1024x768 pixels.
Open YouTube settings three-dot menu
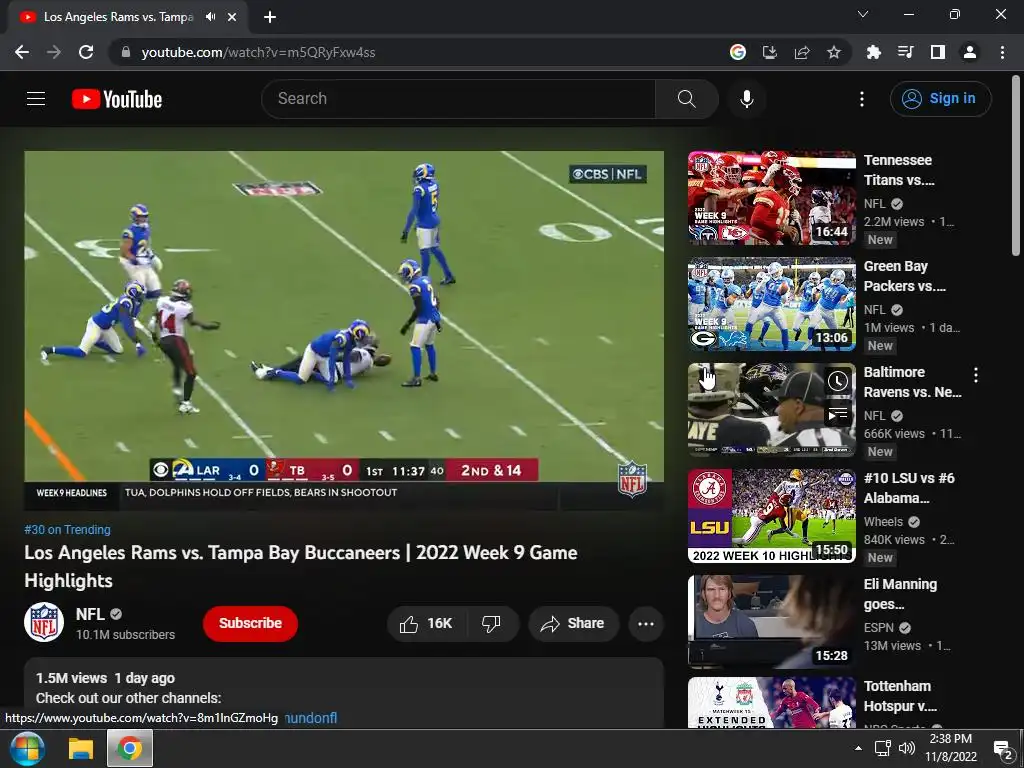(x=862, y=99)
